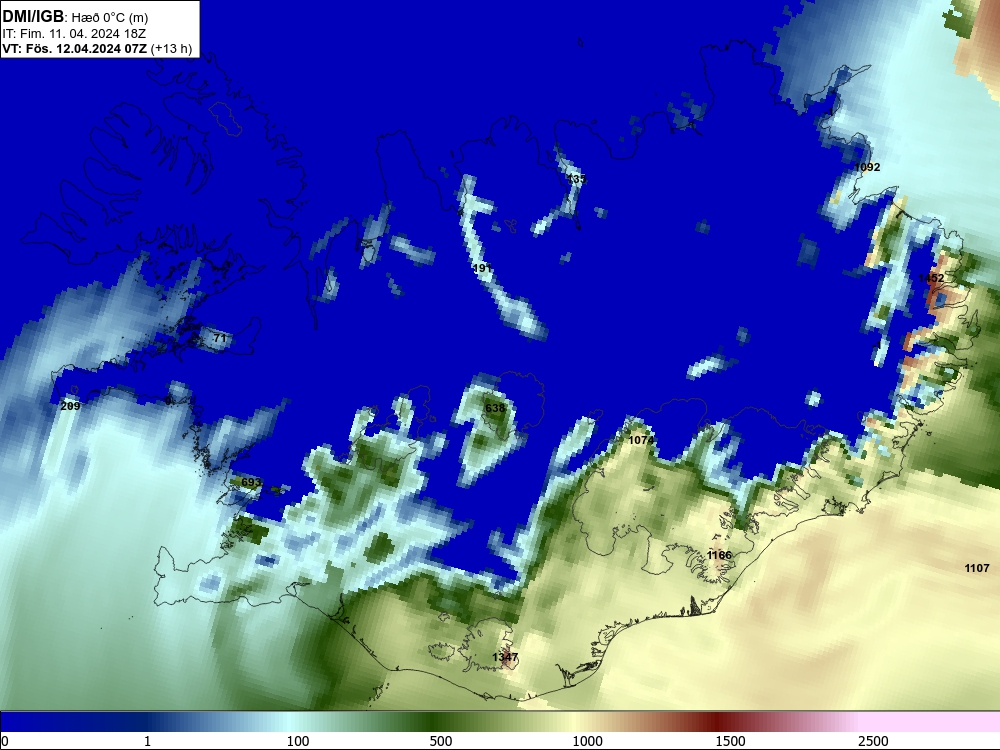This screenshot has height=750, width=1000.
Task: Click the map value label 1092
Action: coord(867,167)
